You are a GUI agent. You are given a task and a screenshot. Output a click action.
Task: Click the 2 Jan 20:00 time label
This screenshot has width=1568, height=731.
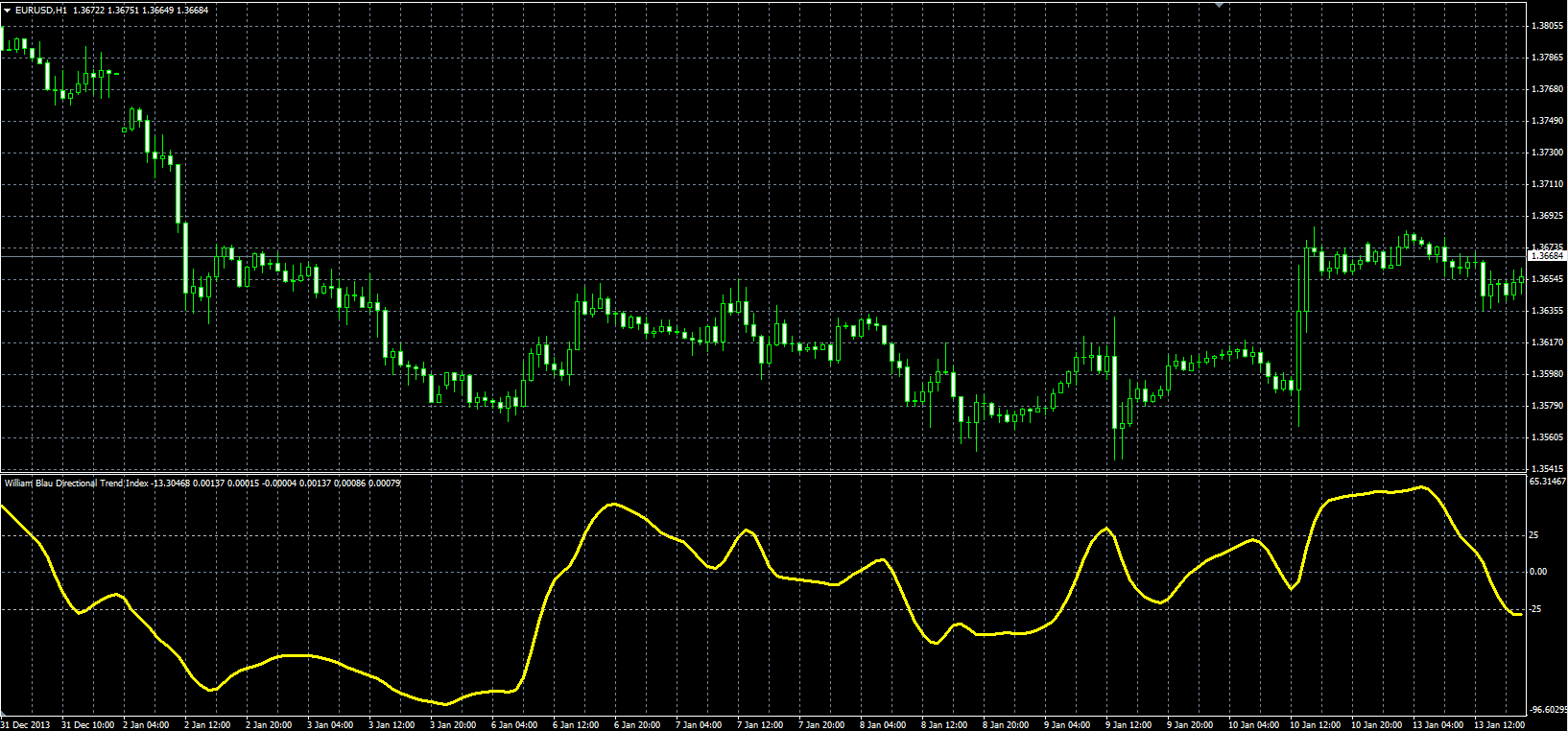[269, 725]
